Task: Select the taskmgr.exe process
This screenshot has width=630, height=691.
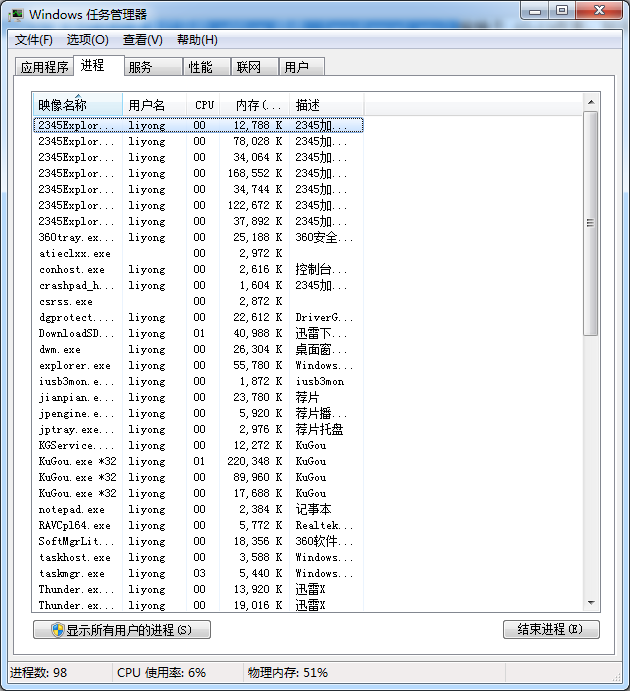Action: (x=198, y=573)
